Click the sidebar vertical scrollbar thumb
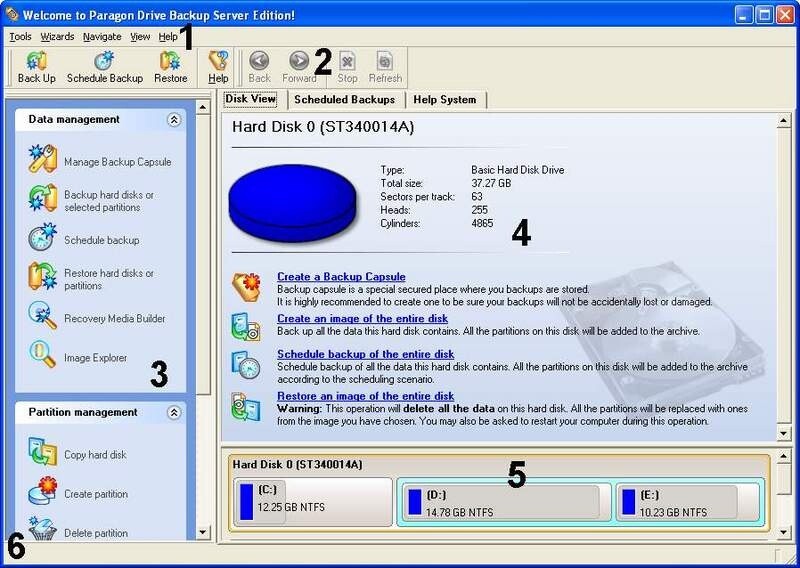The height and width of the screenshot is (568, 800). [x=203, y=254]
